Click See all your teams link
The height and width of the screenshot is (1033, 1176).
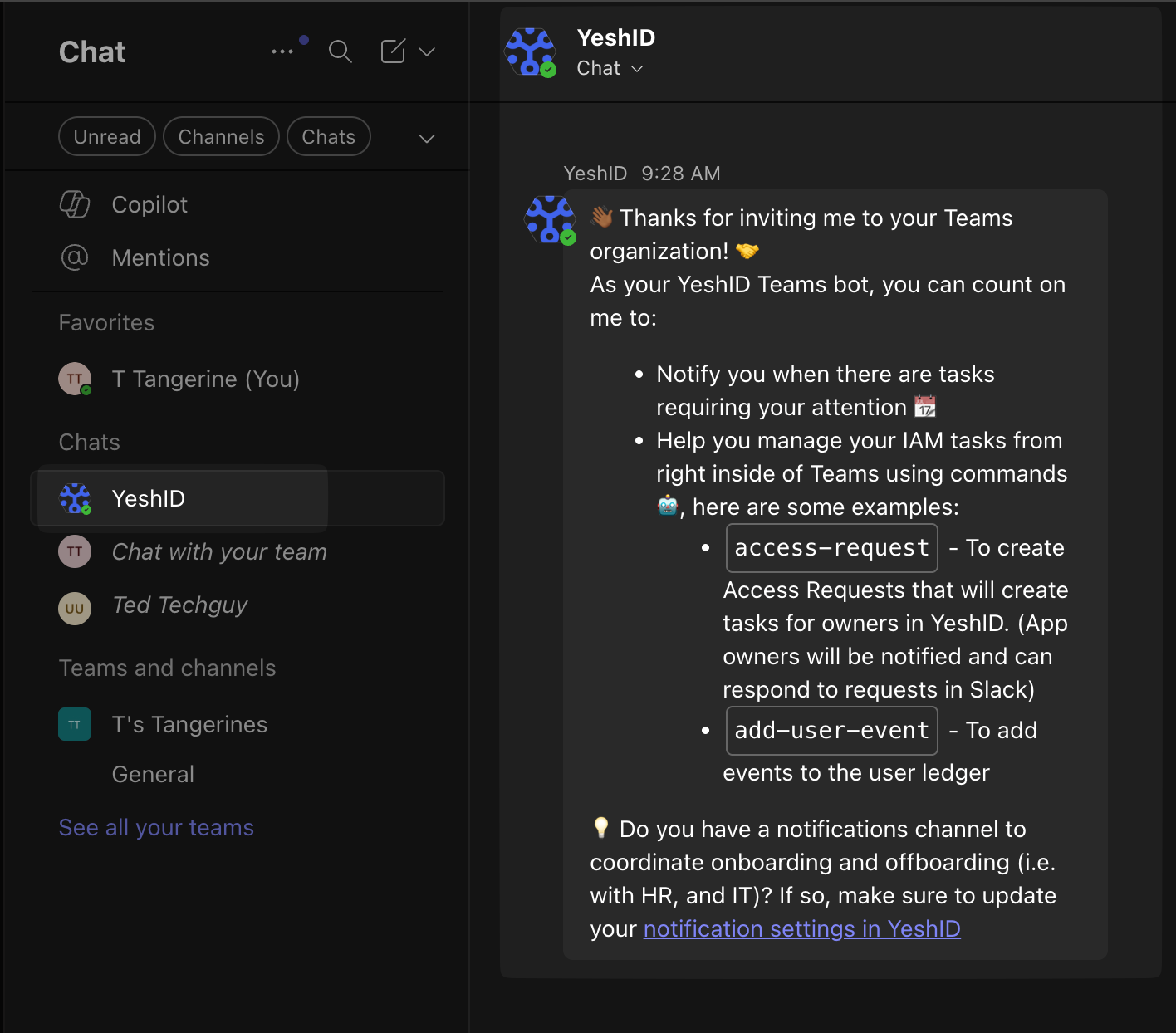coord(156,827)
